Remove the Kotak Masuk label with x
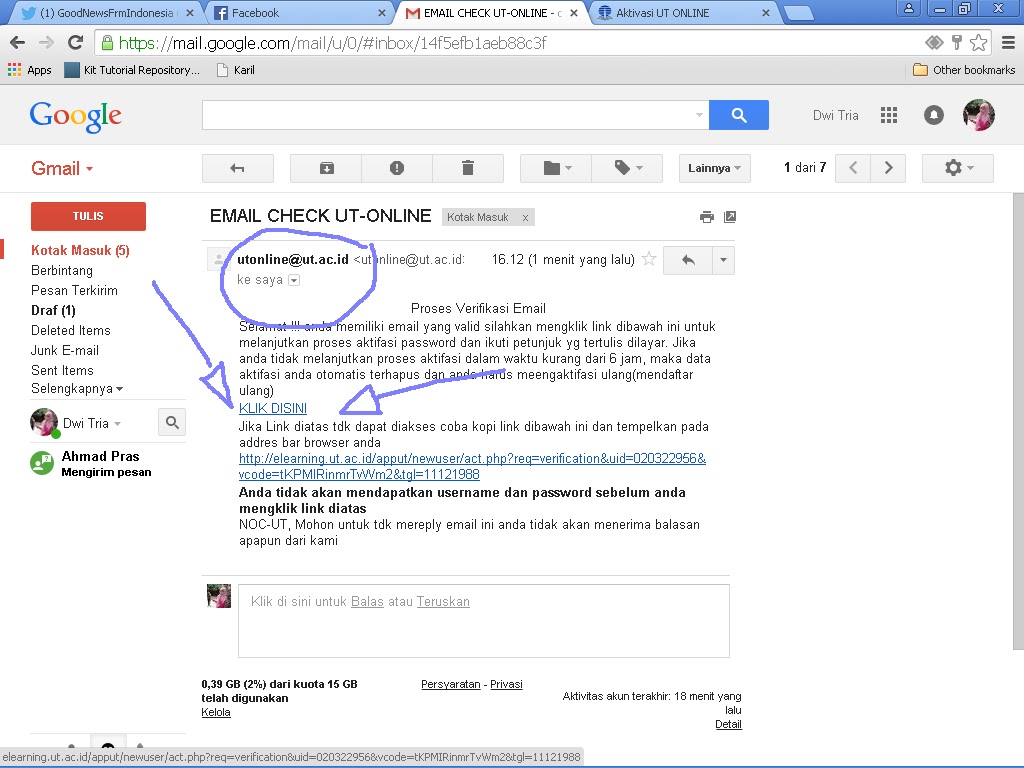1024x768 pixels. [x=525, y=217]
